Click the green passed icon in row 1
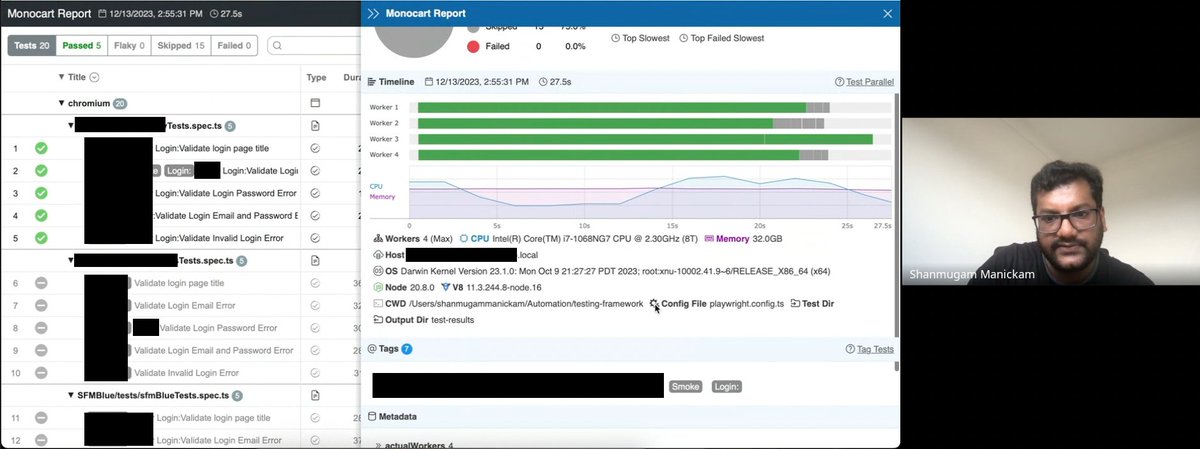This screenshot has width=1200, height=449. pos(41,148)
